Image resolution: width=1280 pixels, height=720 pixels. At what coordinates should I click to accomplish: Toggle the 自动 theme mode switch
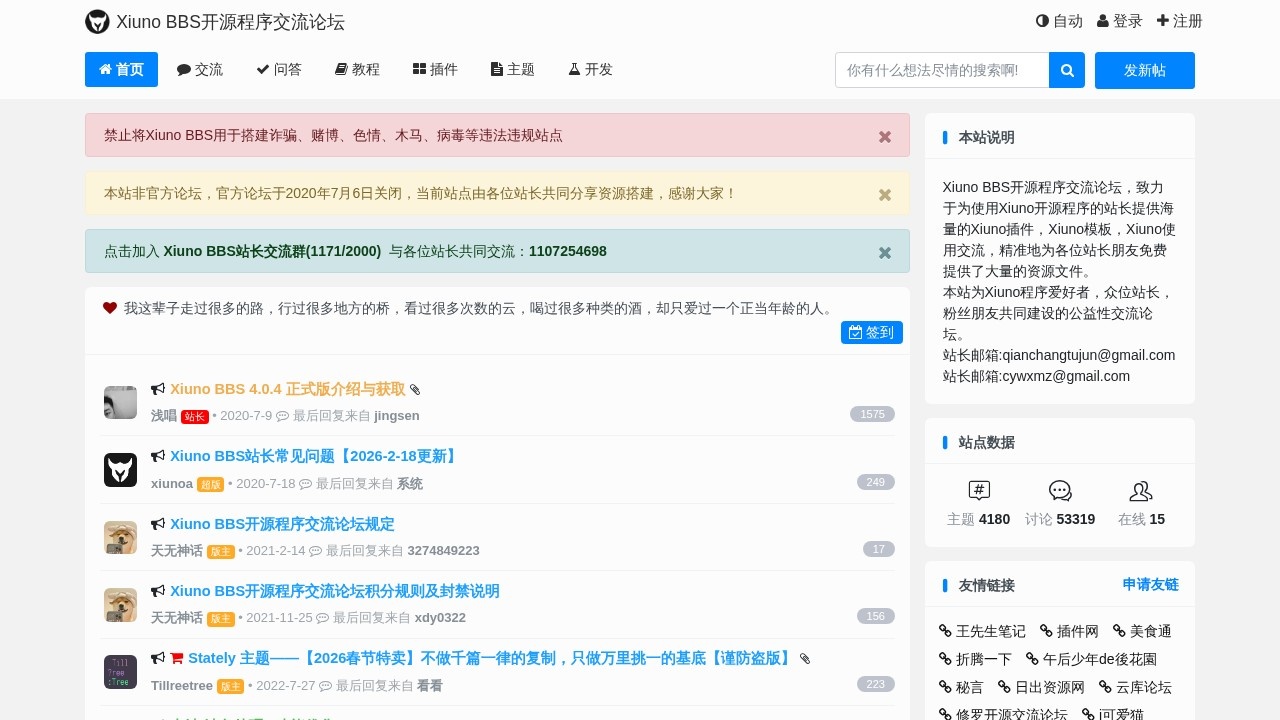(x=1059, y=21)
